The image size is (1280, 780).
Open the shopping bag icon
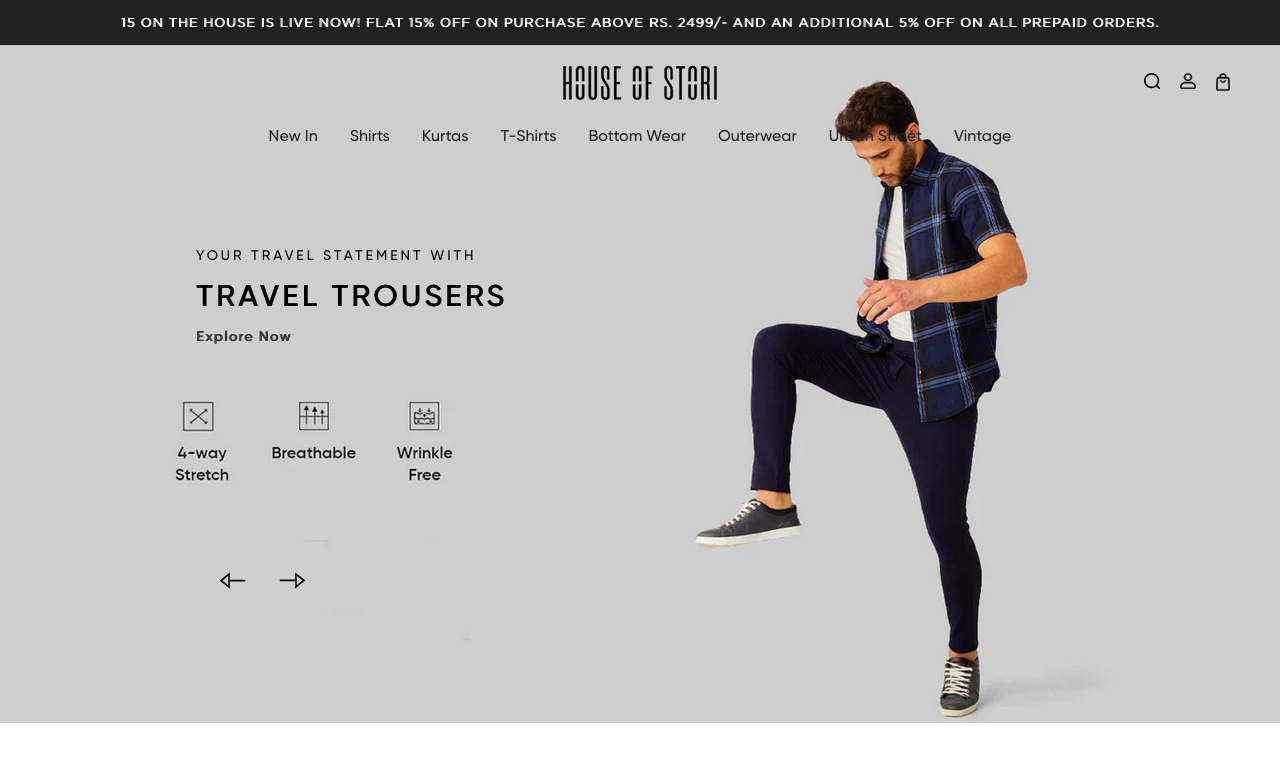tap(1223, 82)
